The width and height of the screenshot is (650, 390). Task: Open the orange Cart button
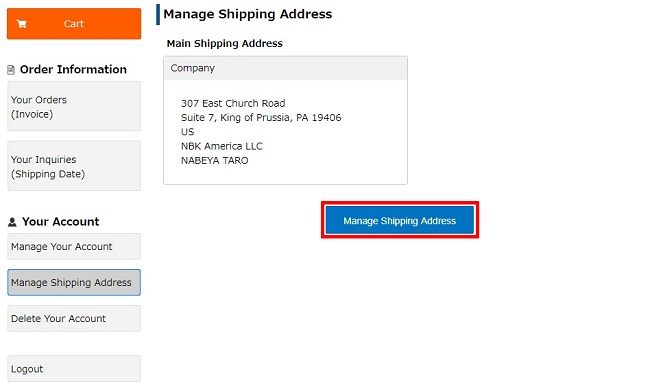tap(74, 24)
